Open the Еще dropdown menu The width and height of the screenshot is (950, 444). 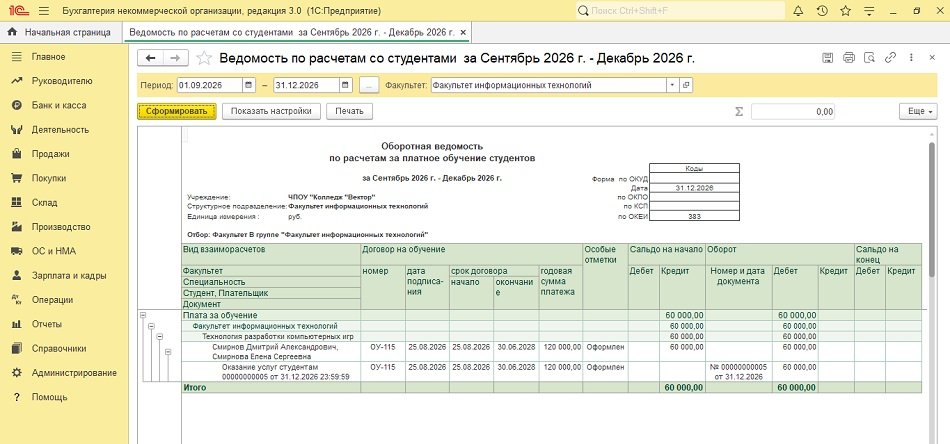coord(918,111)
